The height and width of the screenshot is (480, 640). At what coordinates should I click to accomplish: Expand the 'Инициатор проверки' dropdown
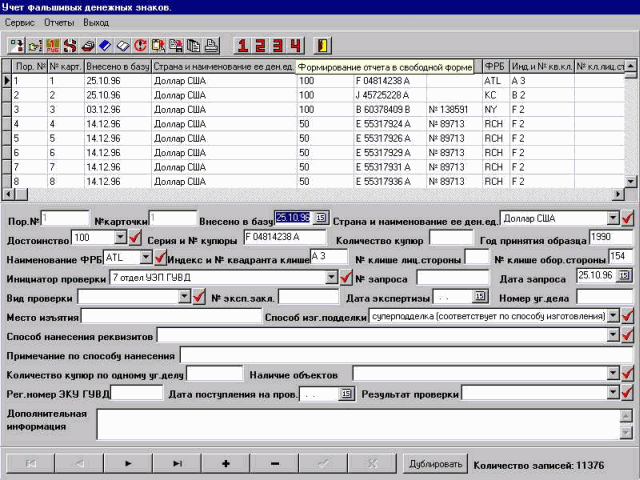(331, 278)
